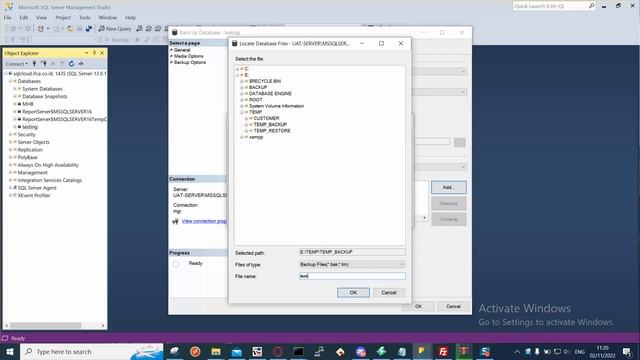The image size is (640, 360).
Task: Select the TEMP_BACKUP folder
Action: [x=270, y=124]
